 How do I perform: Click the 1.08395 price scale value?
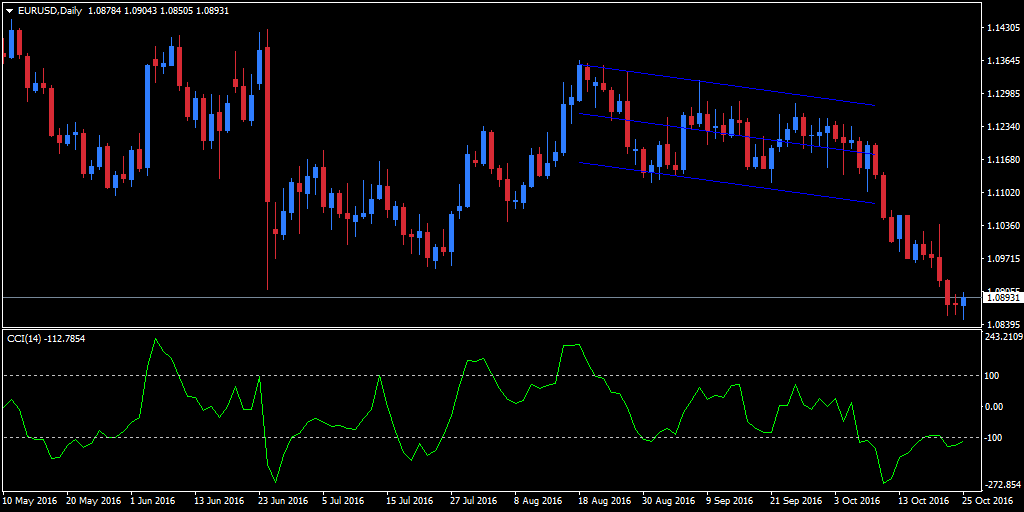(1004, 325)
